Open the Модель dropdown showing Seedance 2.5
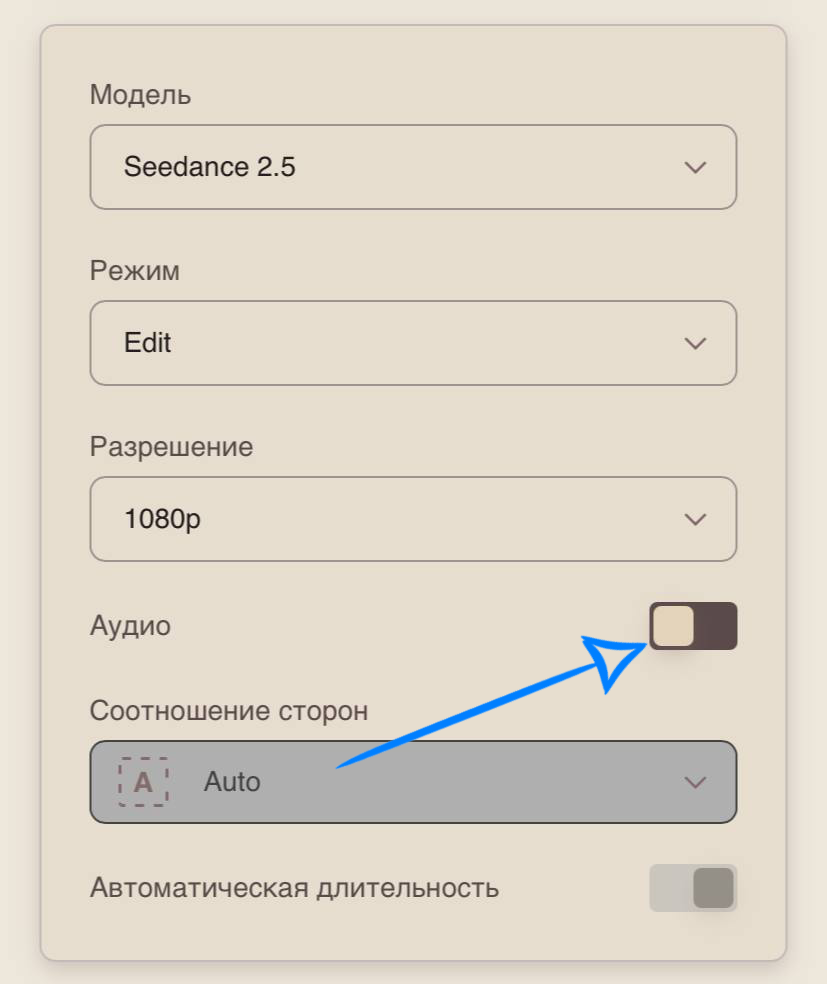The width and height of the screenshot is (827, 984). tap(413, 167)
